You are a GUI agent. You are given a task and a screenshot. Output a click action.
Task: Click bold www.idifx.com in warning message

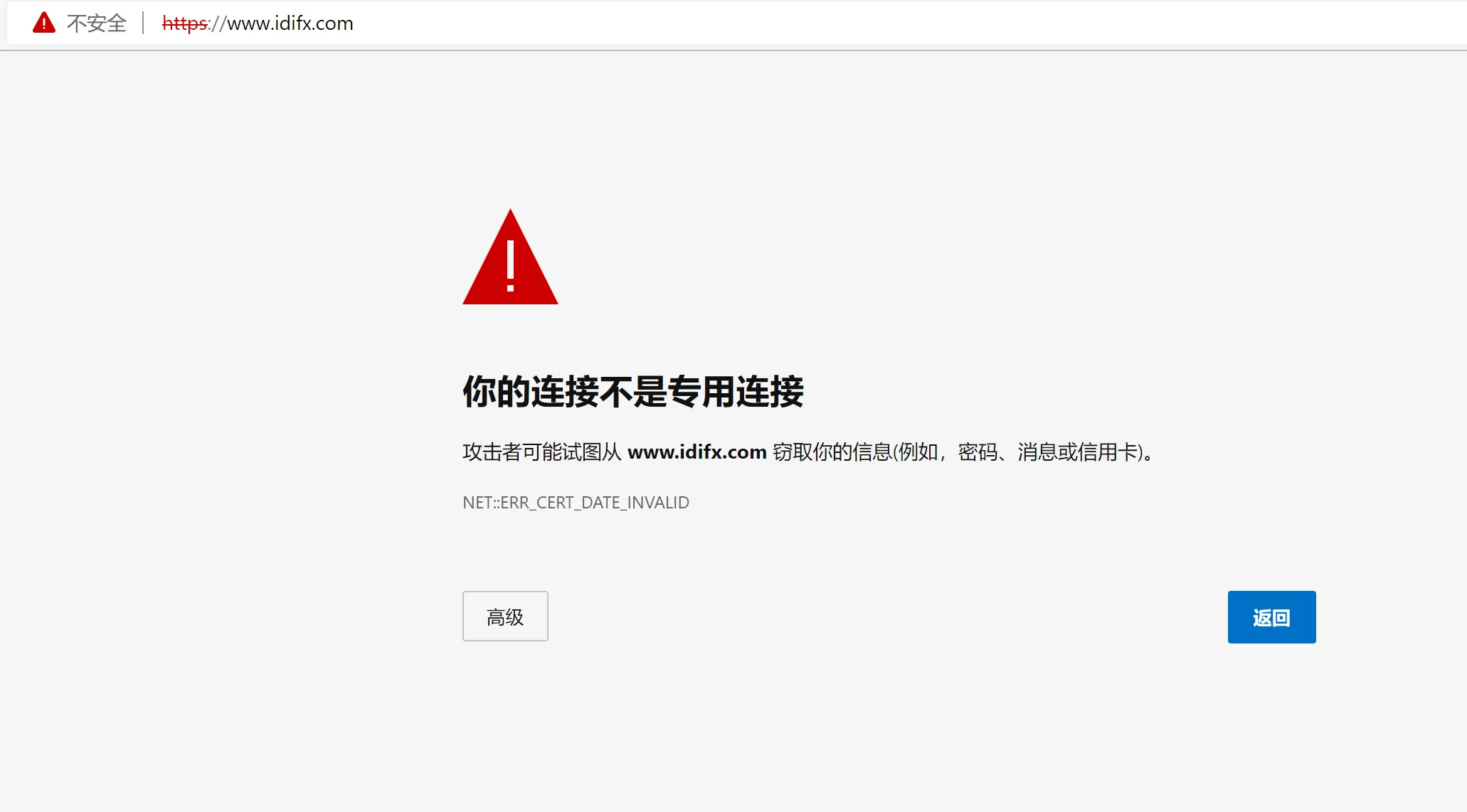pyautogui.click(x=697, y=452)
